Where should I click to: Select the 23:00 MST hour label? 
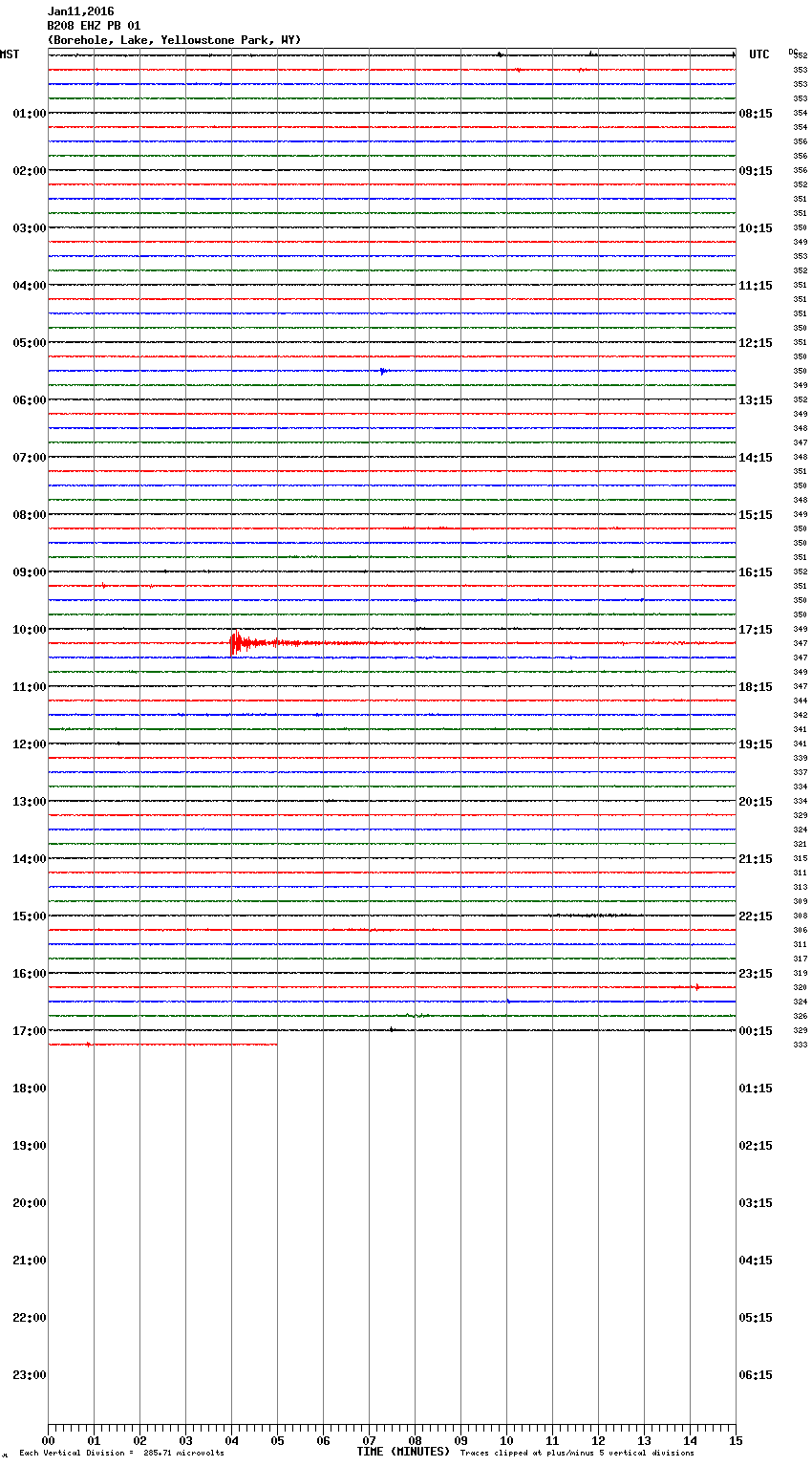[30, 1375]
